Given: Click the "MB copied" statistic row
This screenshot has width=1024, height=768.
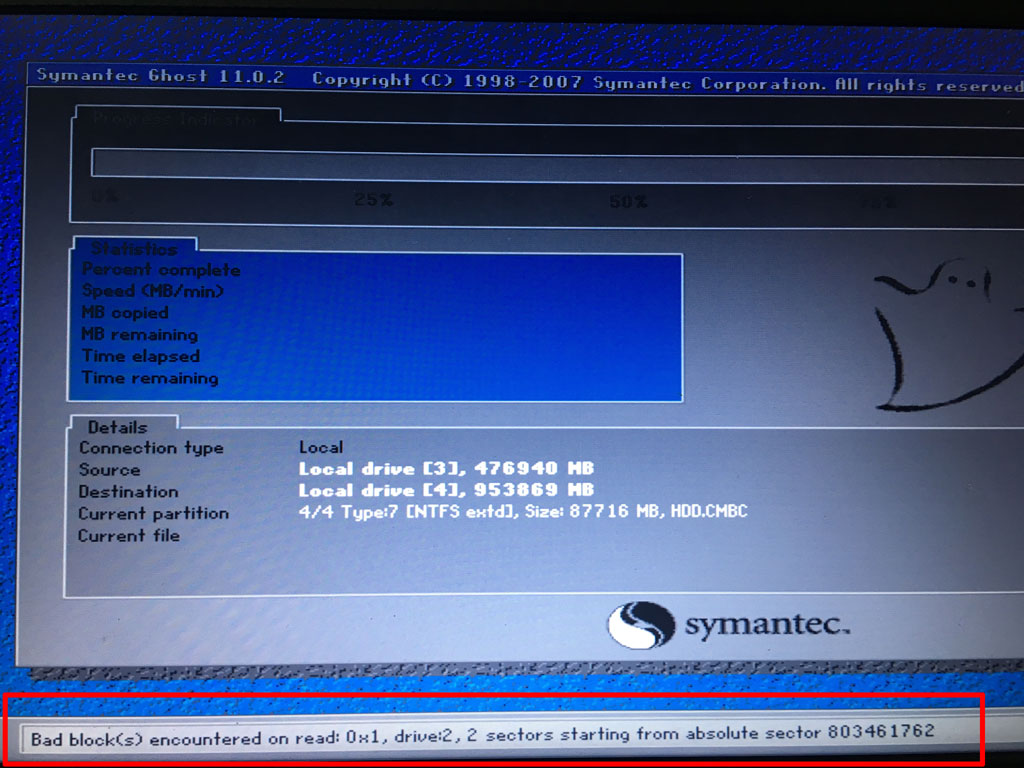Looking at the screenshot, I should 125,313.
